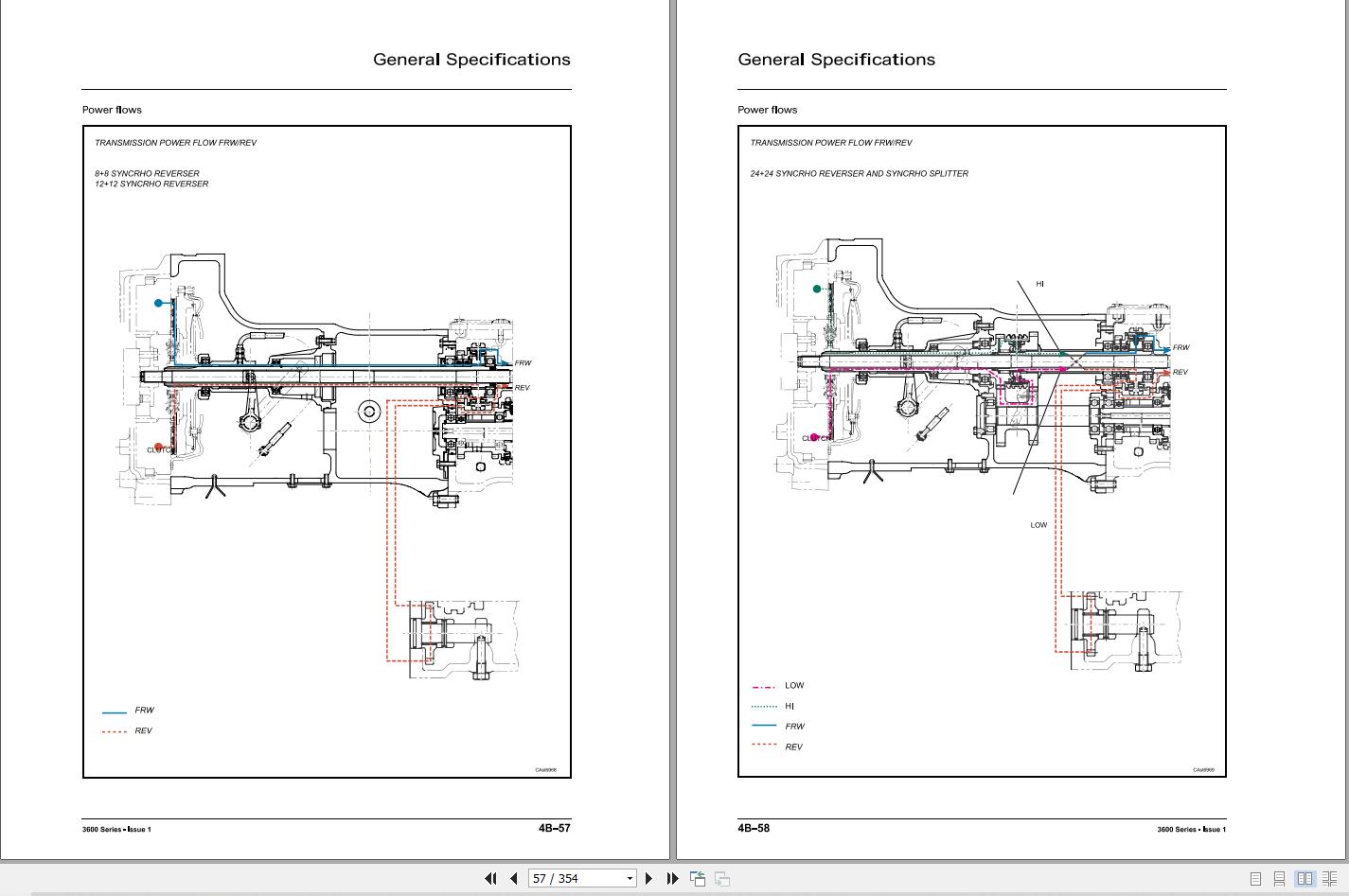Click 'LOW' legend entry on right page

point(794,685)
